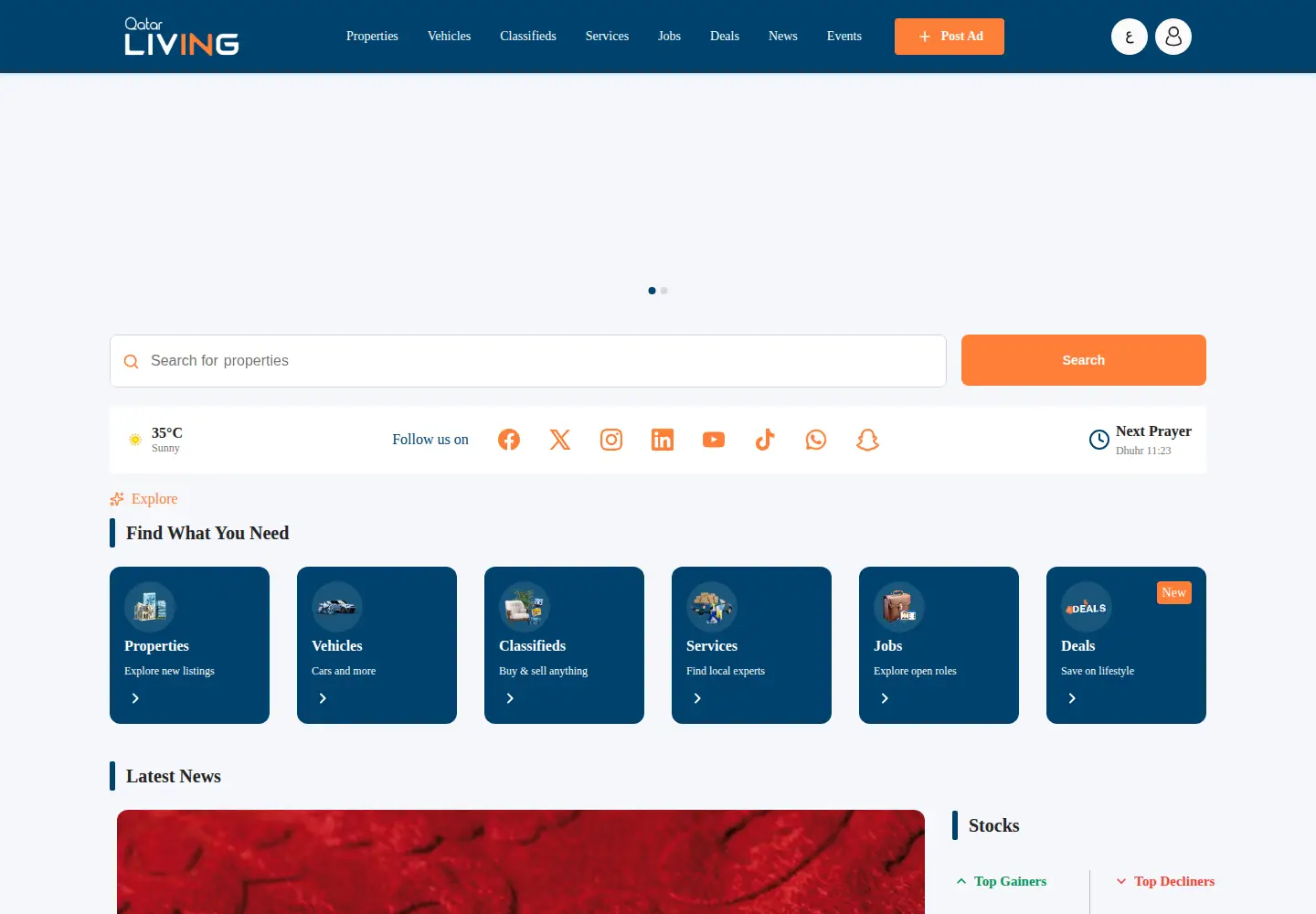Open the user profile icon
Viewport: 1316px width, 914px height.
pos(1173,37)
